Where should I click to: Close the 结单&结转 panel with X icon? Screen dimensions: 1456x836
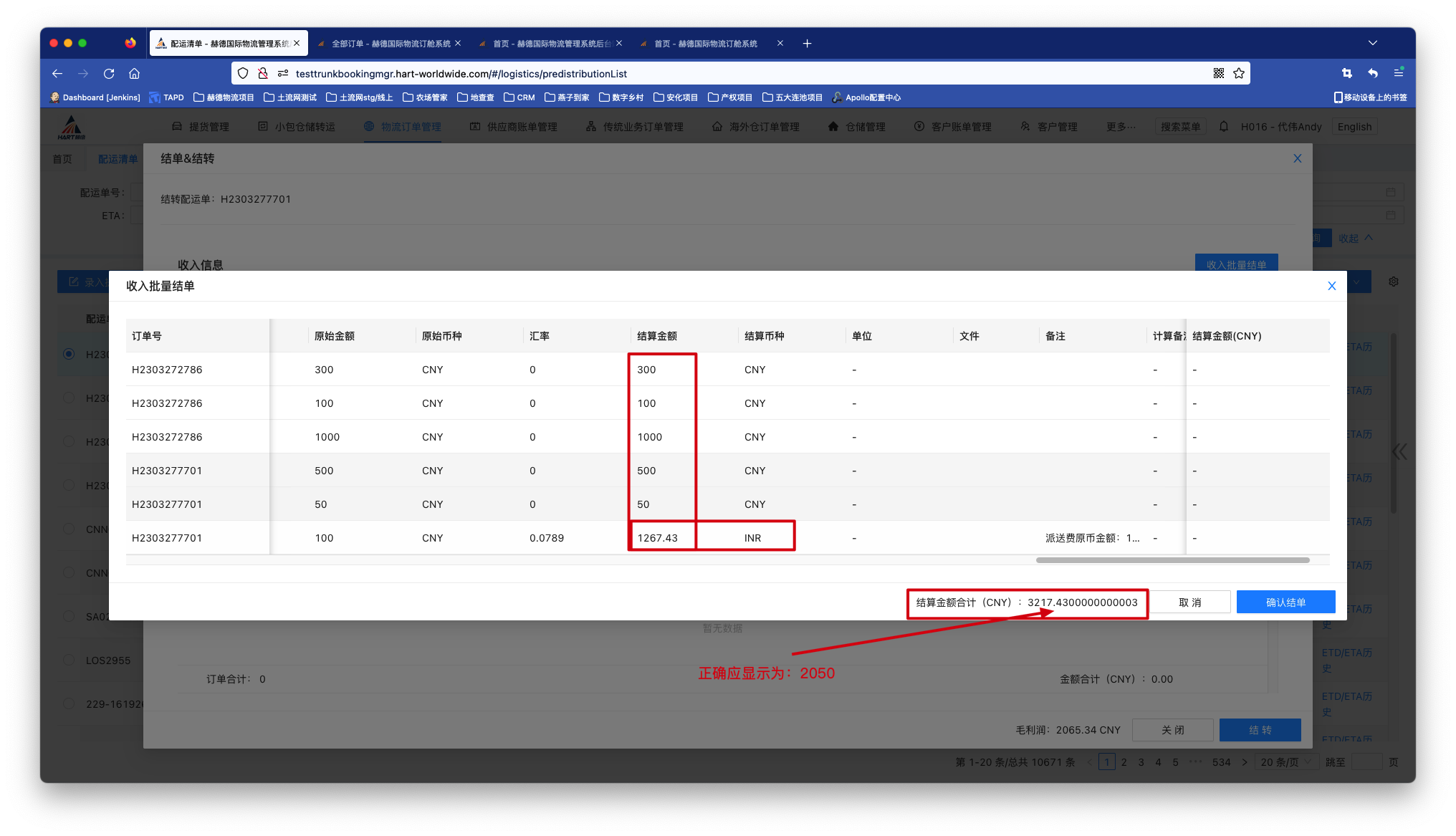pos(1297,158)
